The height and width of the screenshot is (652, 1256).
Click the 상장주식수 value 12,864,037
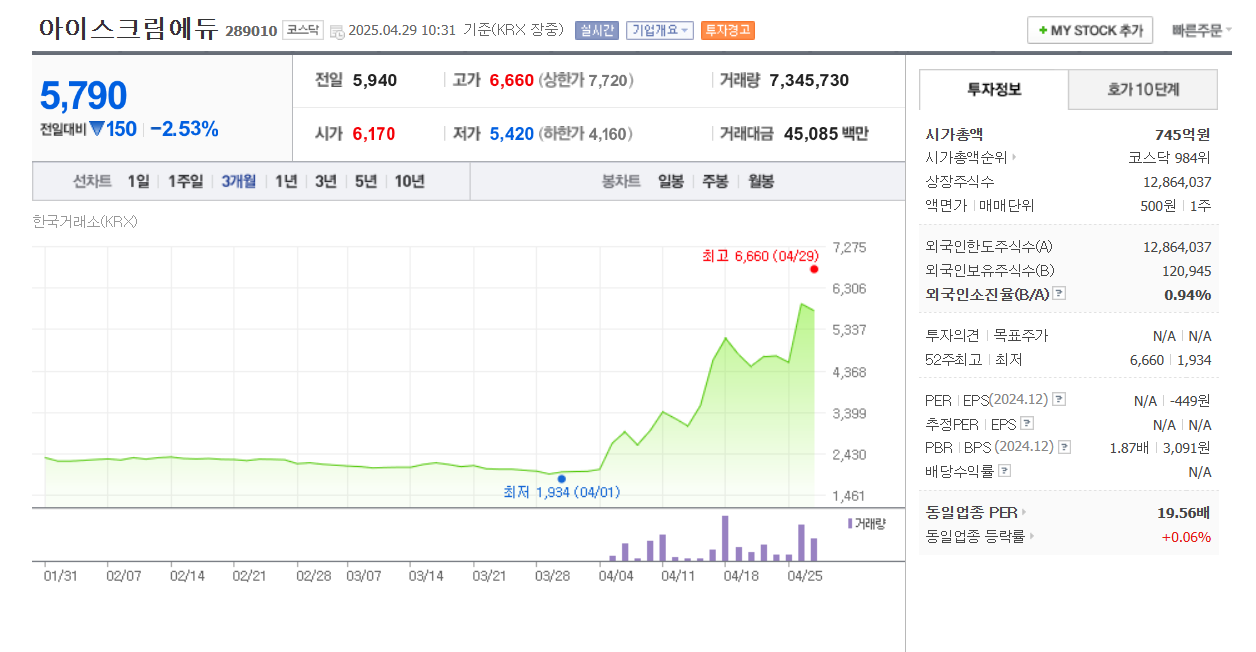pos(1177,181)
